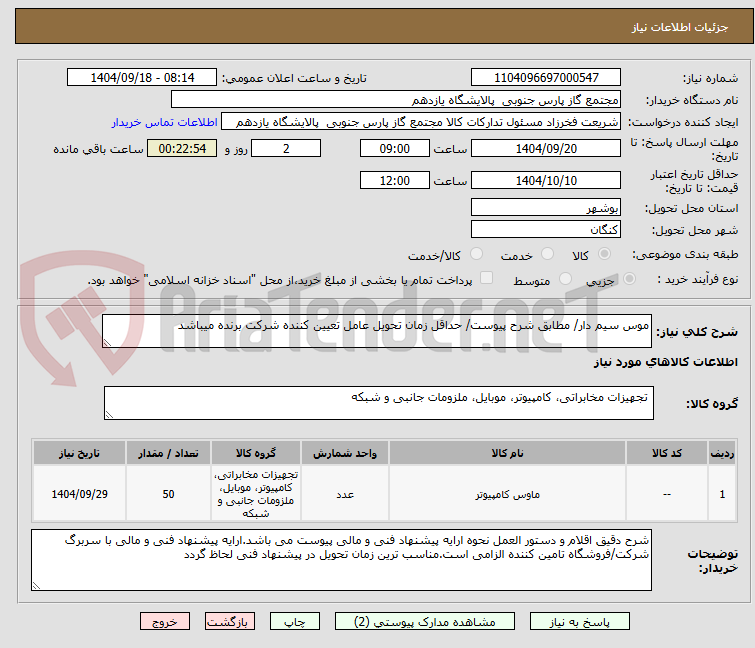This screenshot has width=755, height=648.
Task: Click the need number field 1104096697000547
Action: tap(546, 78)
